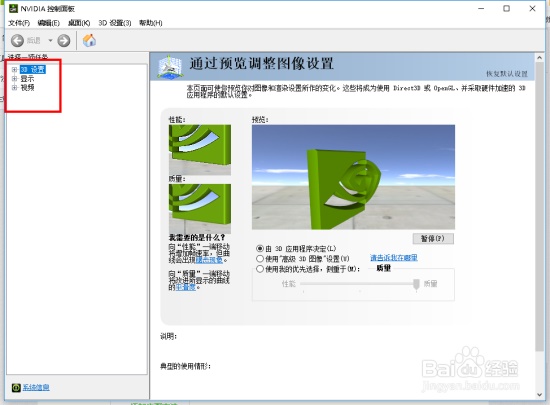Viewport: 550px width, 405px height.
Task: Click the 性能 performance preview thumbnail
Action: coord(200,150)
